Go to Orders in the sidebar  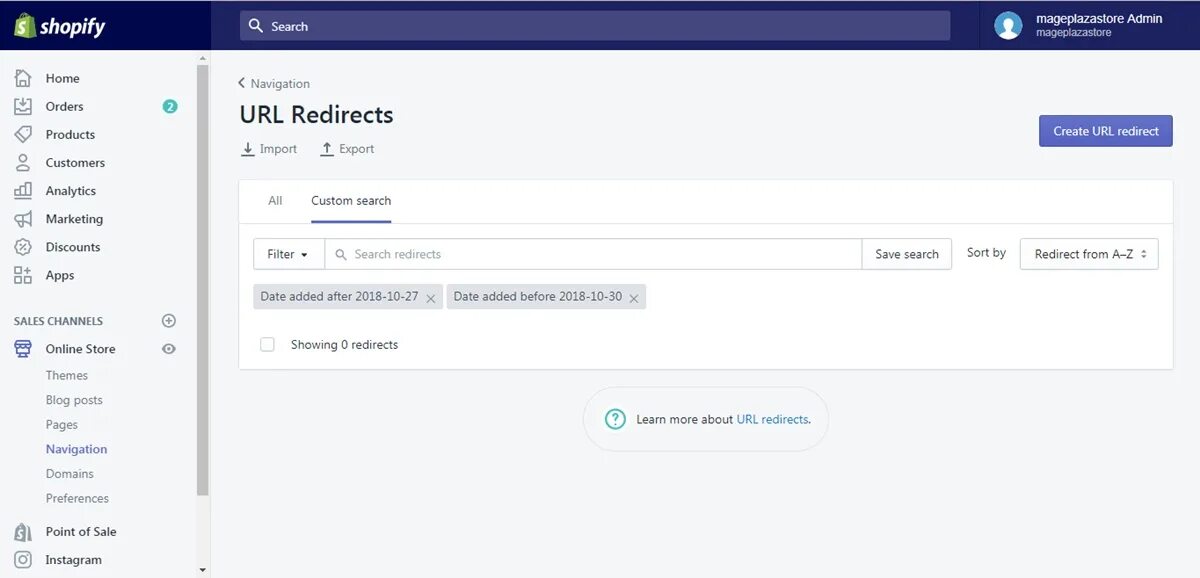[64, 106]
